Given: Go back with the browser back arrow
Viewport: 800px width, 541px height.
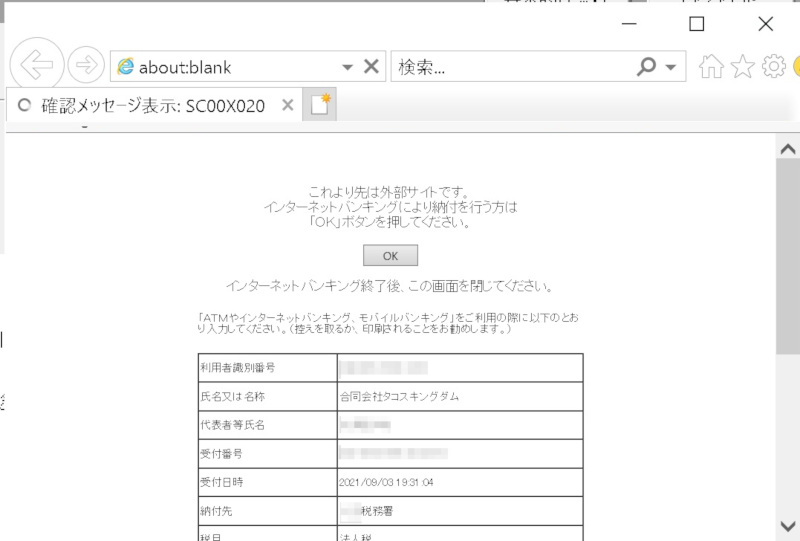Looking at the screenshot, I should pos(37,65).
